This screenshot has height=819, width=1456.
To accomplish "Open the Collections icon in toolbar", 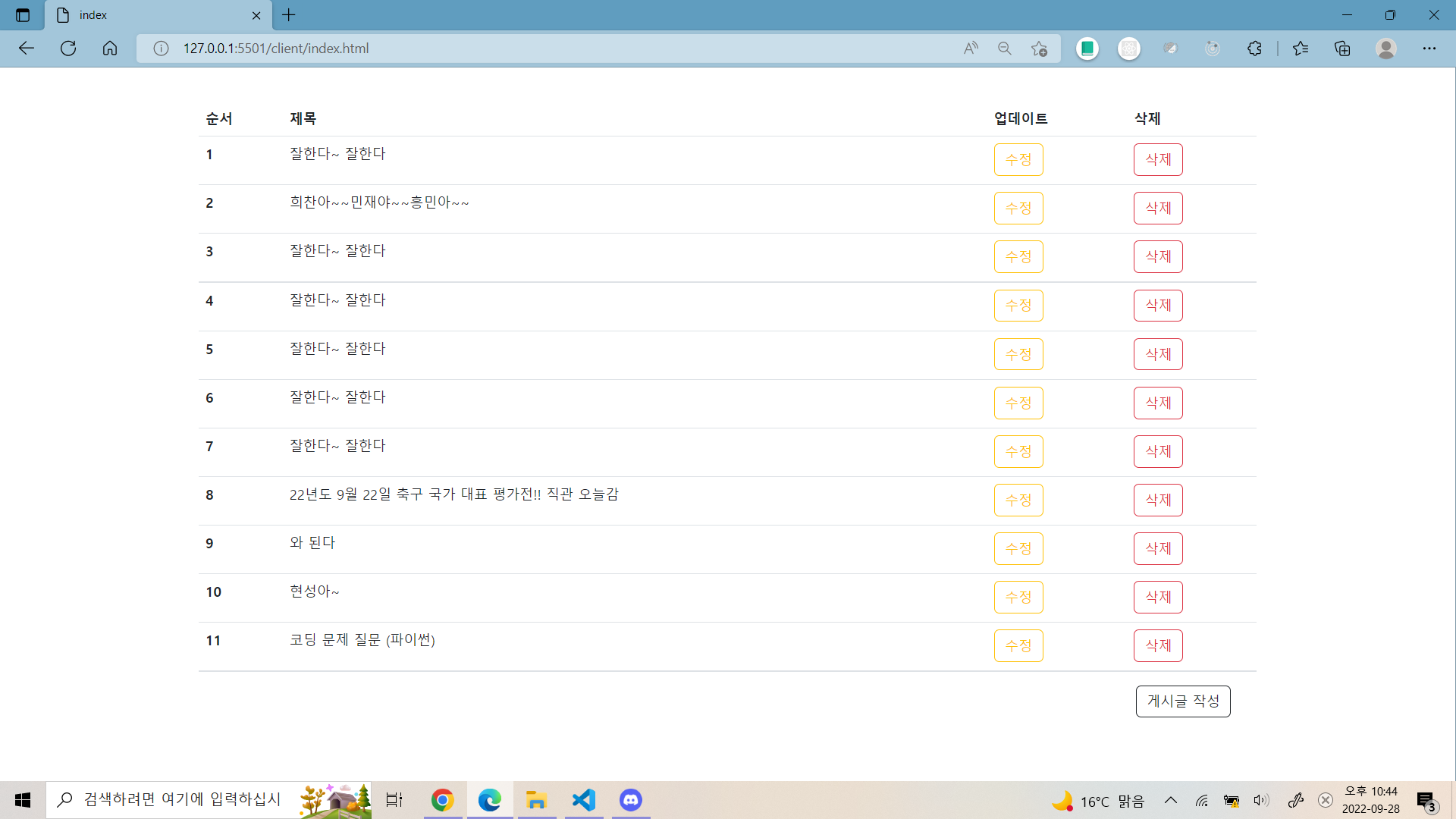I will point(1342,49).
